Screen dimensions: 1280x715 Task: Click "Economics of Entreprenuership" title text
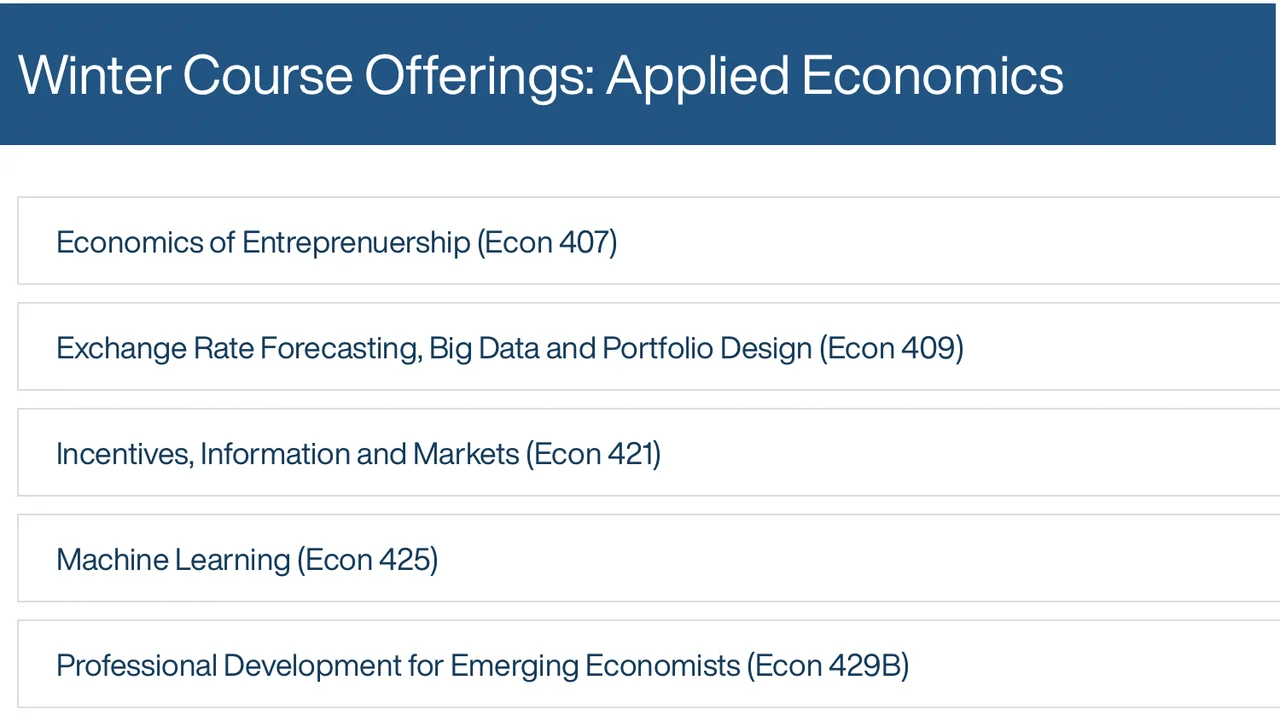point(263,243)
